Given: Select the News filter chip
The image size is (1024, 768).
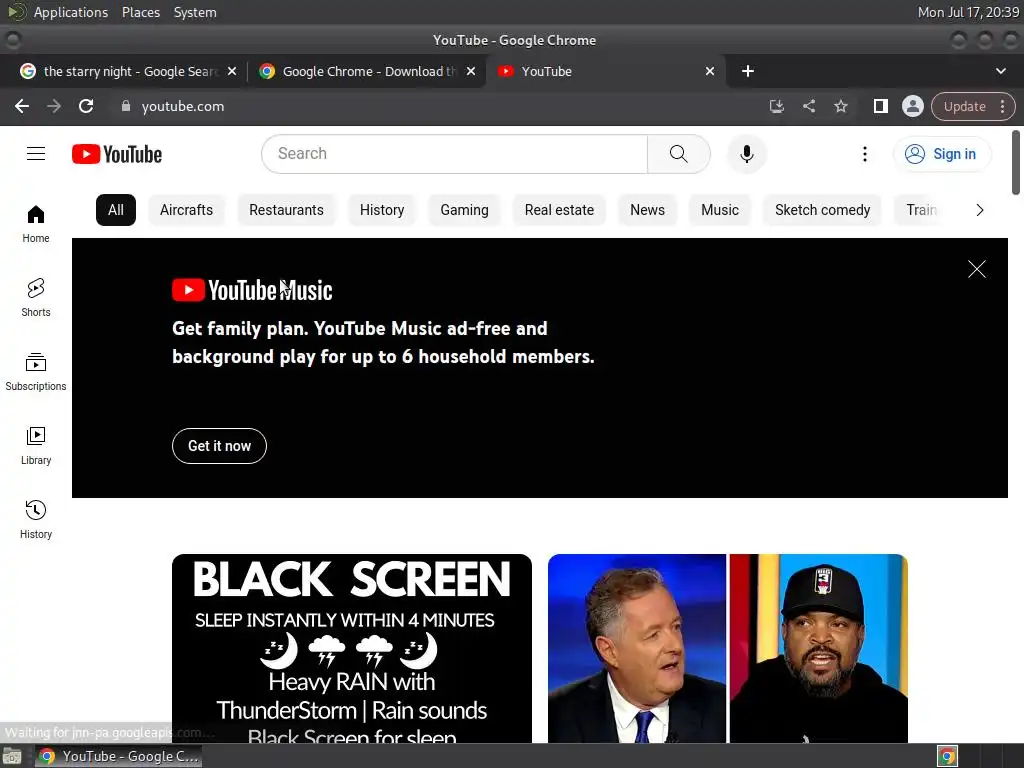Looking at the screenshot, I should (647, 210).
